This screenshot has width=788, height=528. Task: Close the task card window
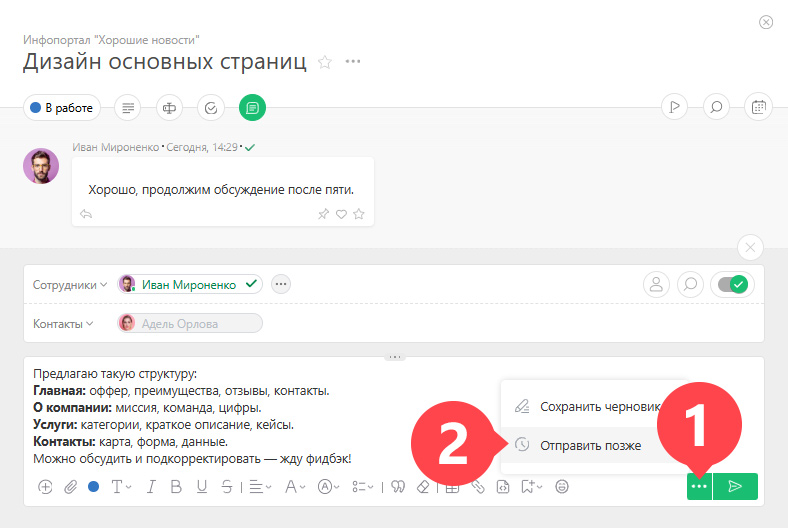pyautogui.click(x=765, y=22)
